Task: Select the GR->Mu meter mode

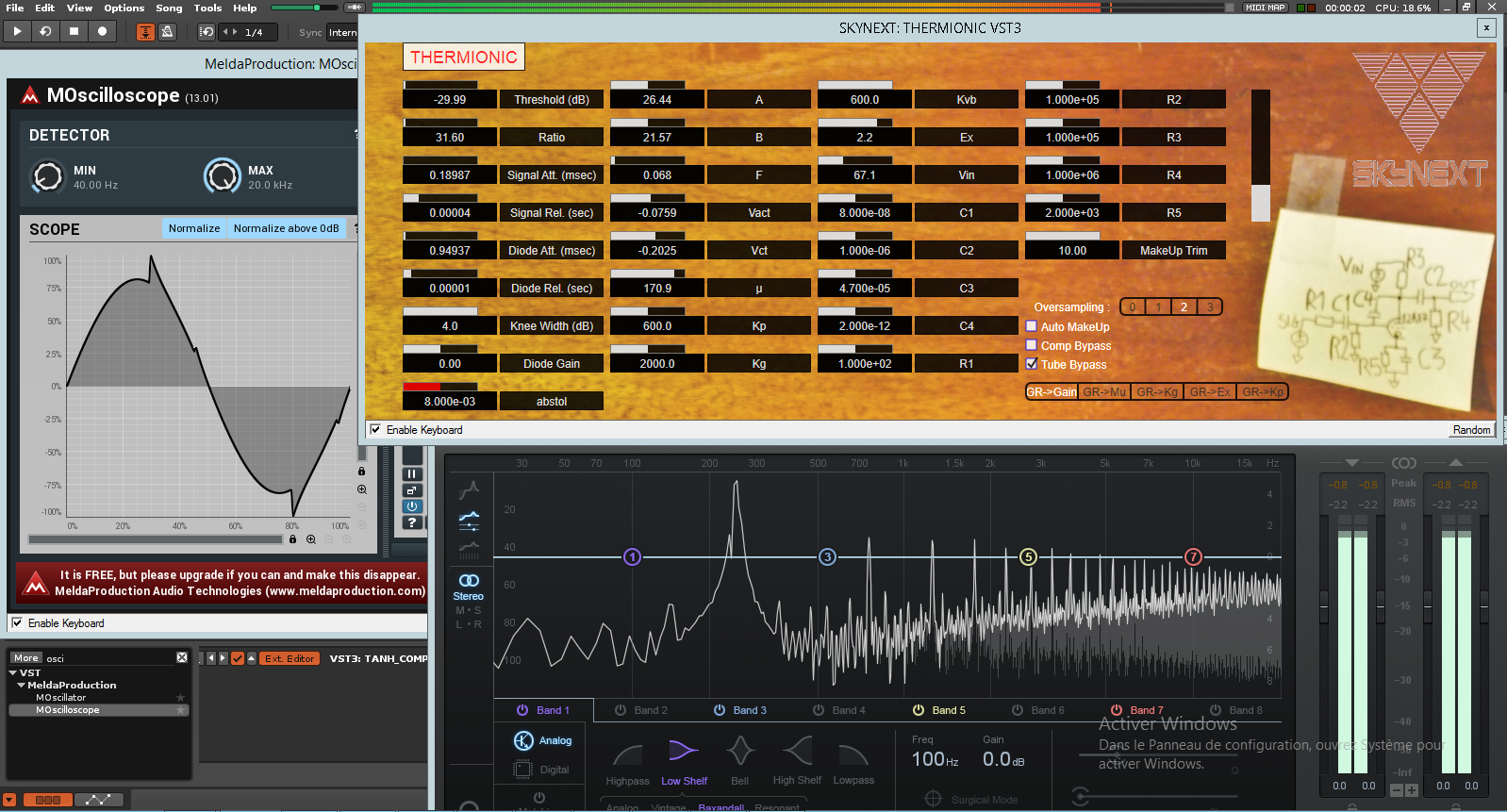Action: (1104, 391)
